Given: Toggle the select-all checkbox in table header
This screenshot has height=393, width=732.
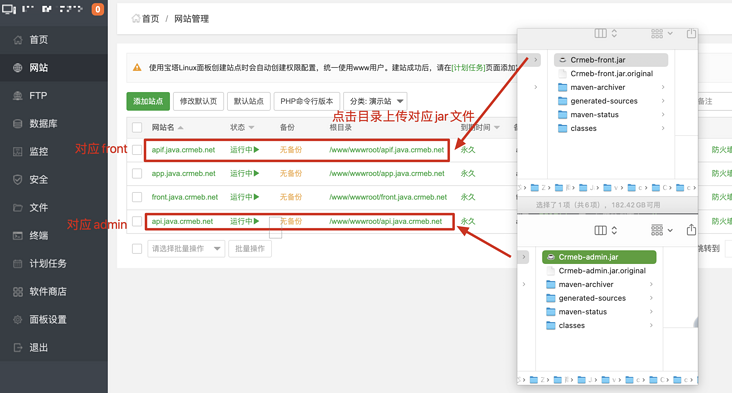Looking at the screenshot, I should (x=137, y=127).
